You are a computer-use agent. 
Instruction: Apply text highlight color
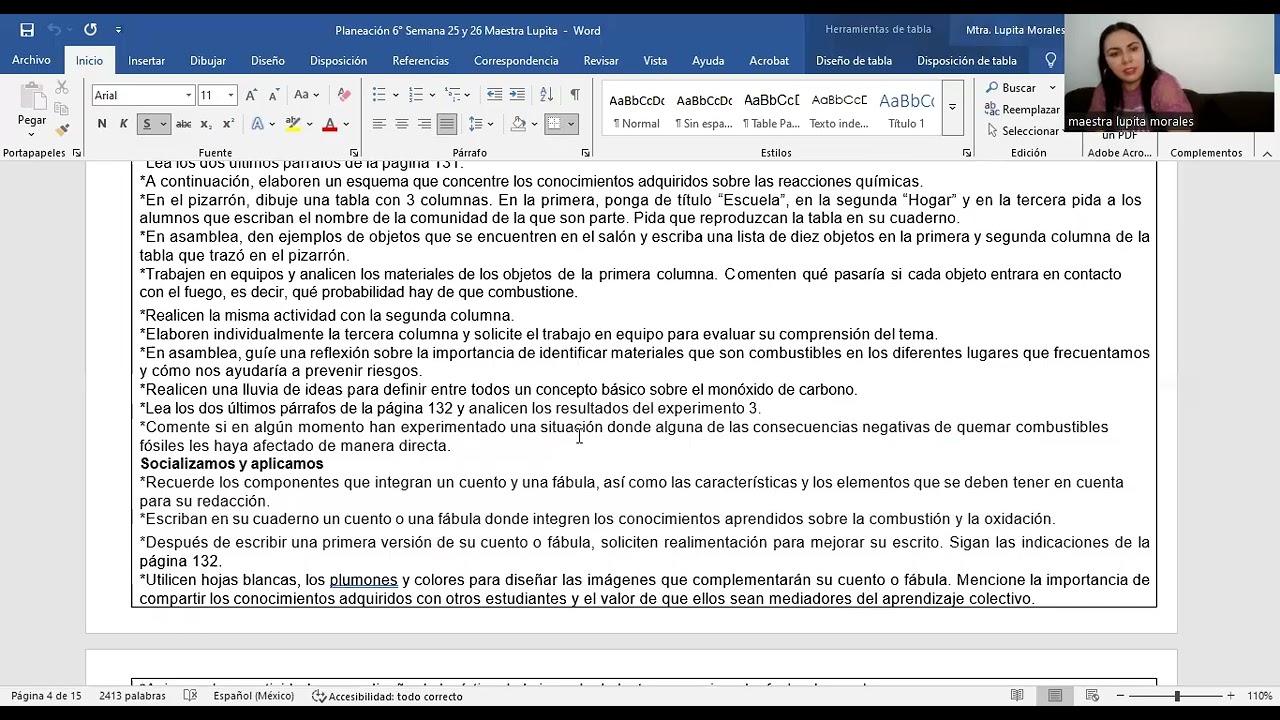pos(292,124)
